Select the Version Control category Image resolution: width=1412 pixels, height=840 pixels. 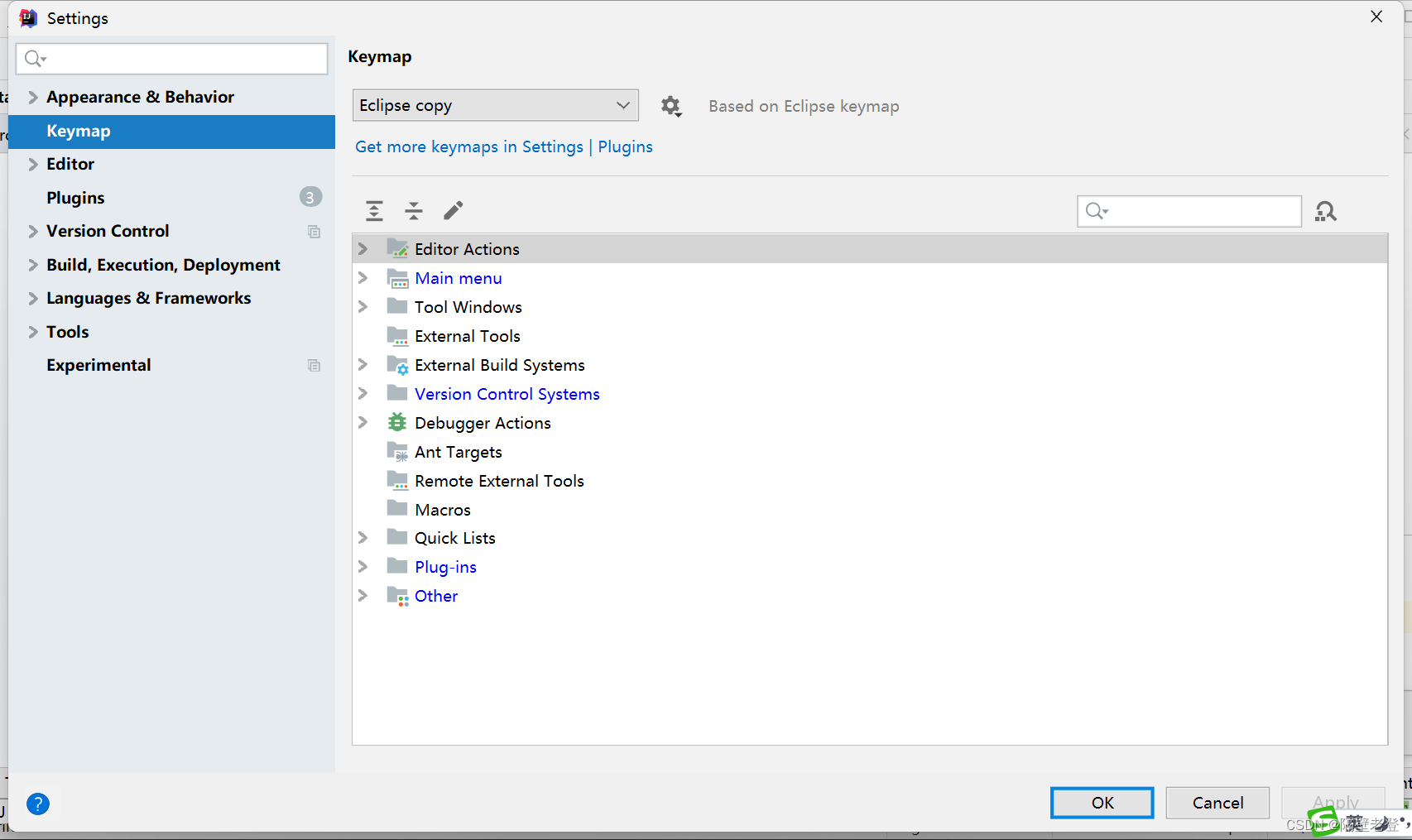[108, 231]
